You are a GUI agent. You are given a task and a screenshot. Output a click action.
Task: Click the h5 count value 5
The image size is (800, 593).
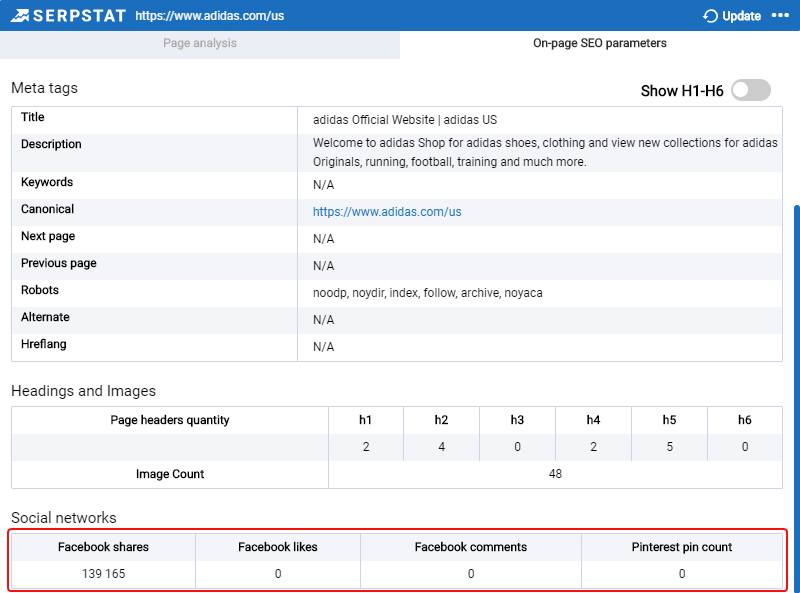point(669,447)
